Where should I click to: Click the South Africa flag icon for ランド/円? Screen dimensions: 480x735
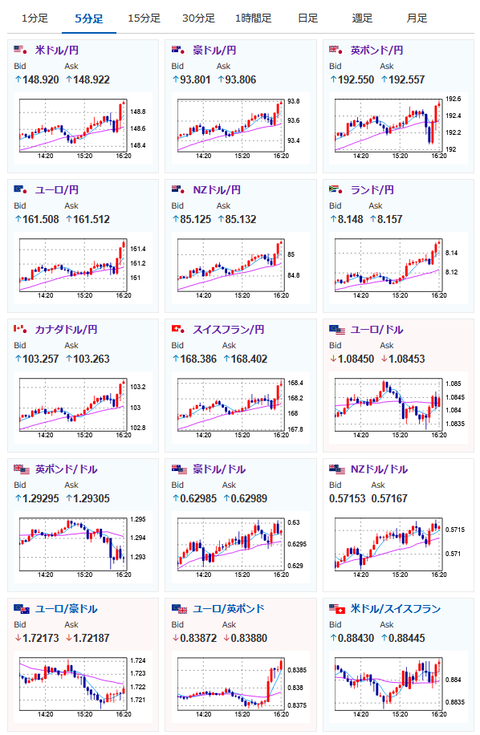[x=336, y=189]
